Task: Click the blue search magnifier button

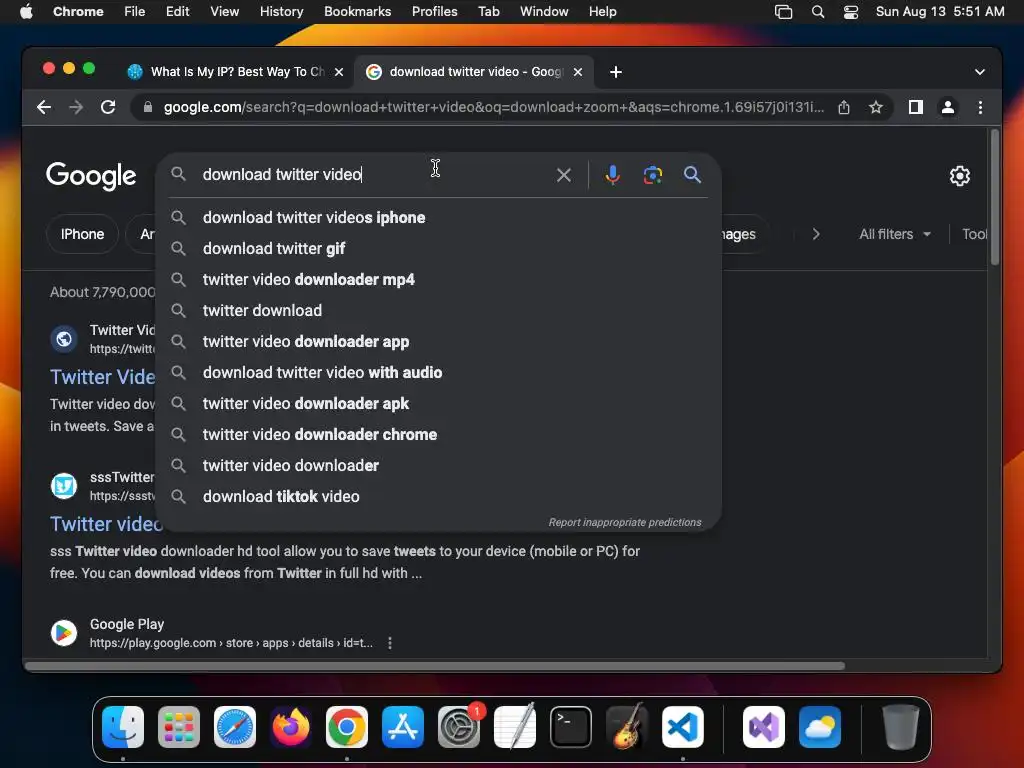Action: pos(692,174)
